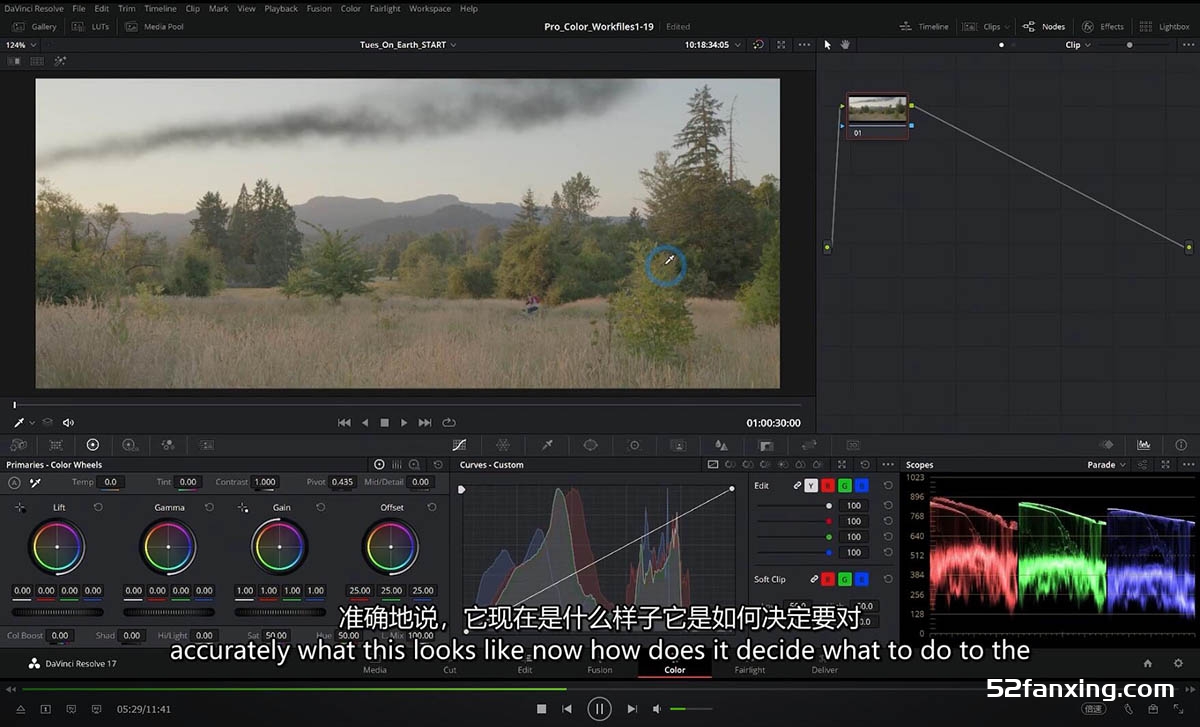1200x727 pixels.
Task: Click the Gamma master wheel slider
Action: [169, 611]
